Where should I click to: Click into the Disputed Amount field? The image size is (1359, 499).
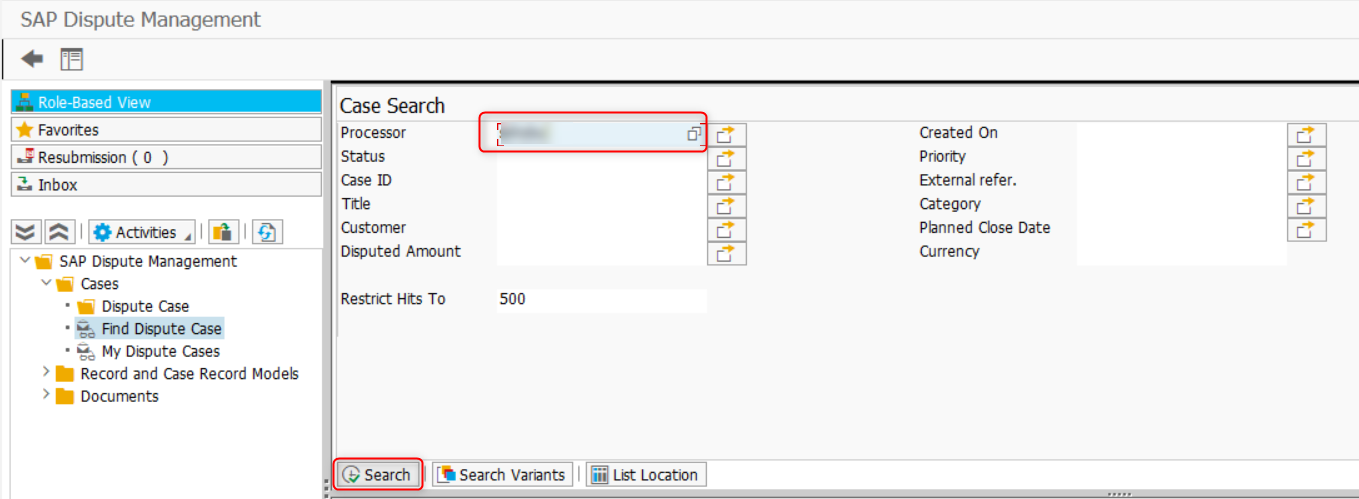(x=601, y=253)
